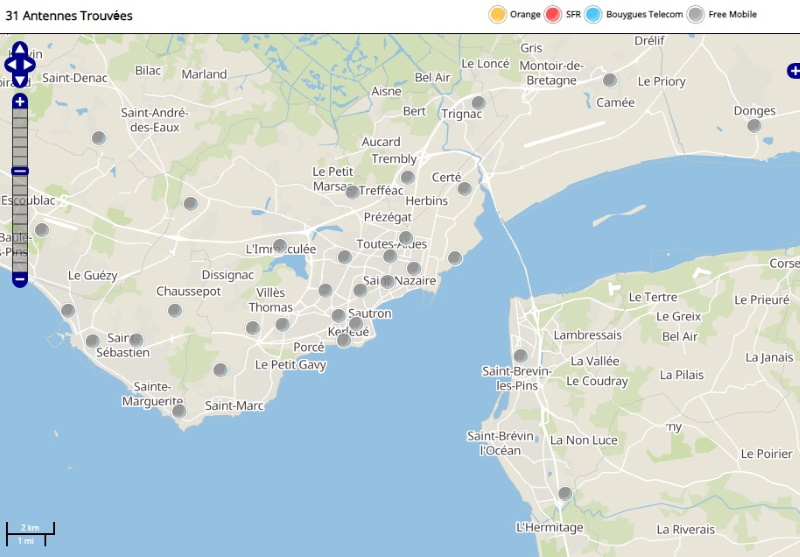Zoom in with the plus button
800x557 pixels.
[x=20, y=102]
